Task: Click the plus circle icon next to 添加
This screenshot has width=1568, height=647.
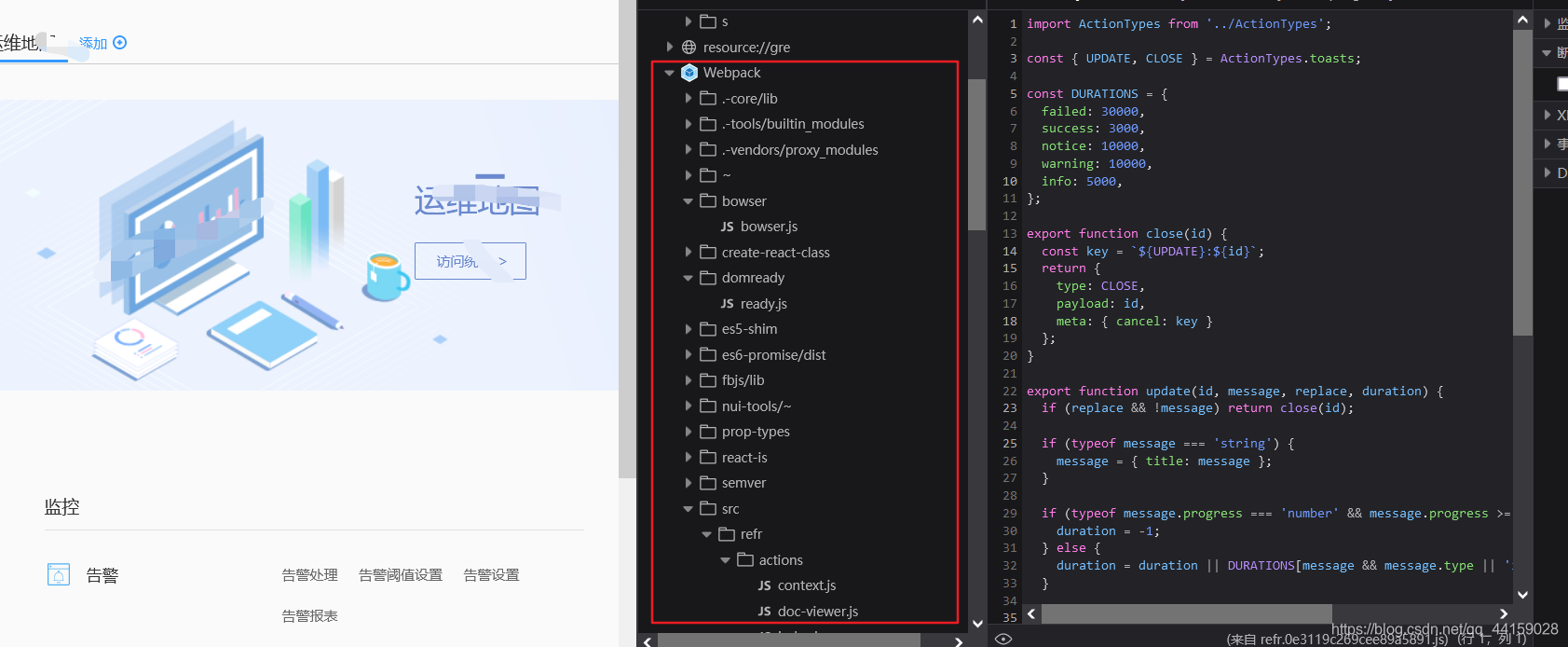Action: coord(119,42)
